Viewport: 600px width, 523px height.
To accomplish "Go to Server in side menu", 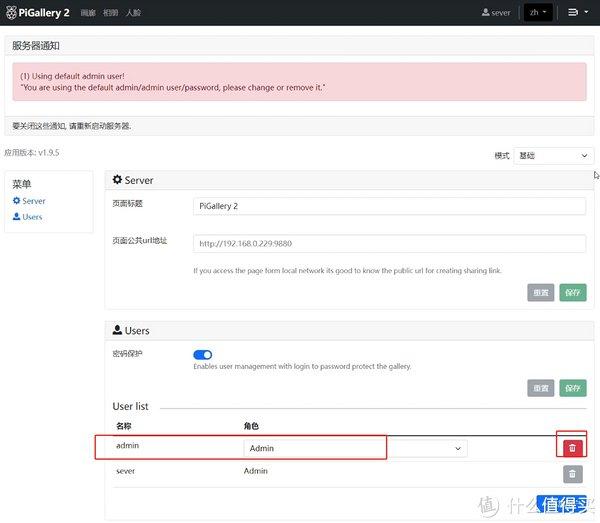I will [29, 201].
